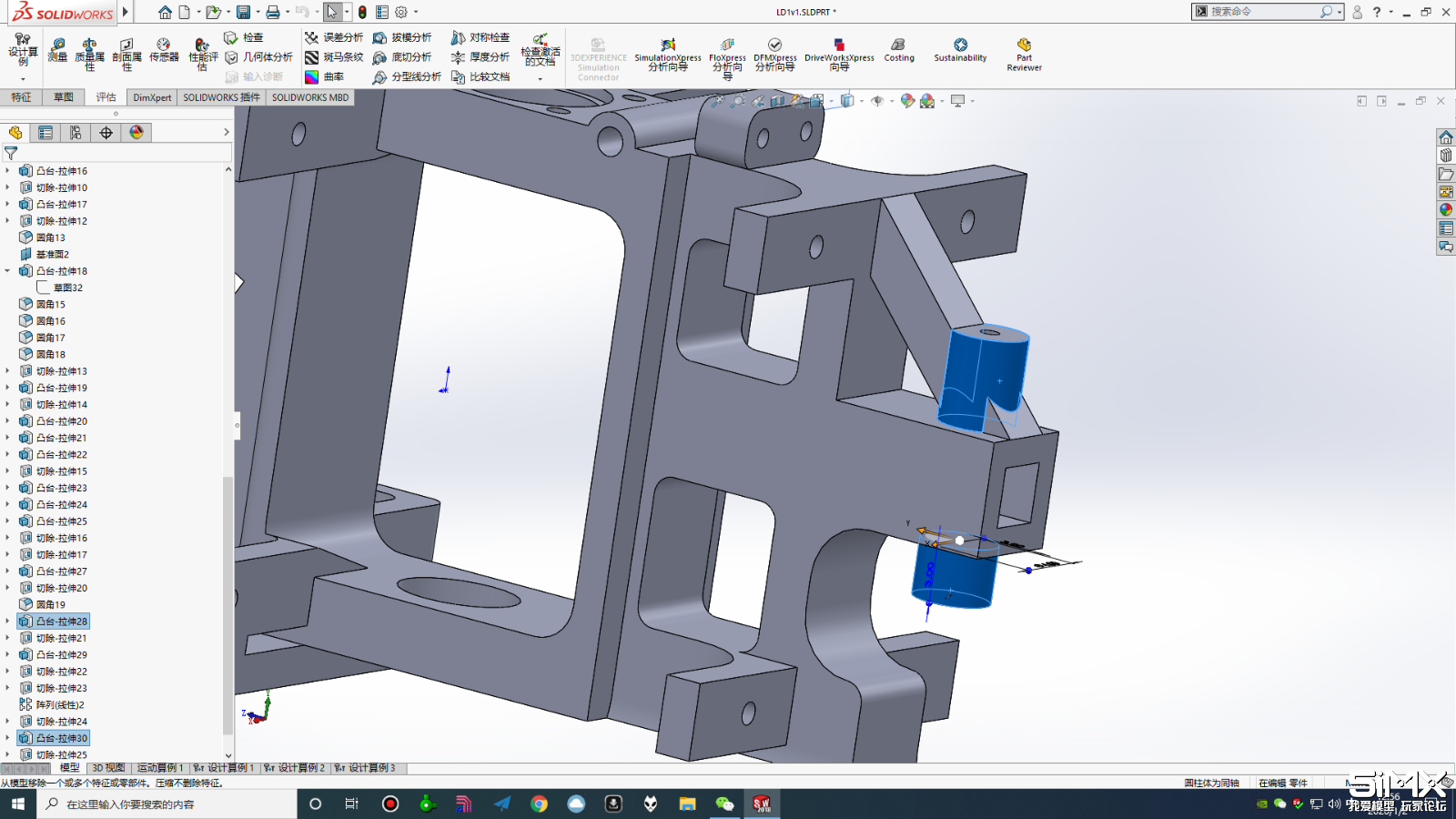Image resolution: width=1456 pixels, height=819 pixels.
Task: Open 分型线分析 parting line analysis
Action: 407,77
